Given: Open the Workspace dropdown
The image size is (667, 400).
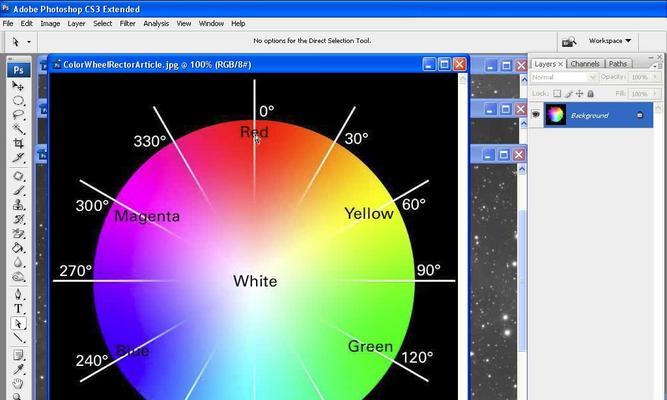Looking at the screenshot, I should click(610, 41).
